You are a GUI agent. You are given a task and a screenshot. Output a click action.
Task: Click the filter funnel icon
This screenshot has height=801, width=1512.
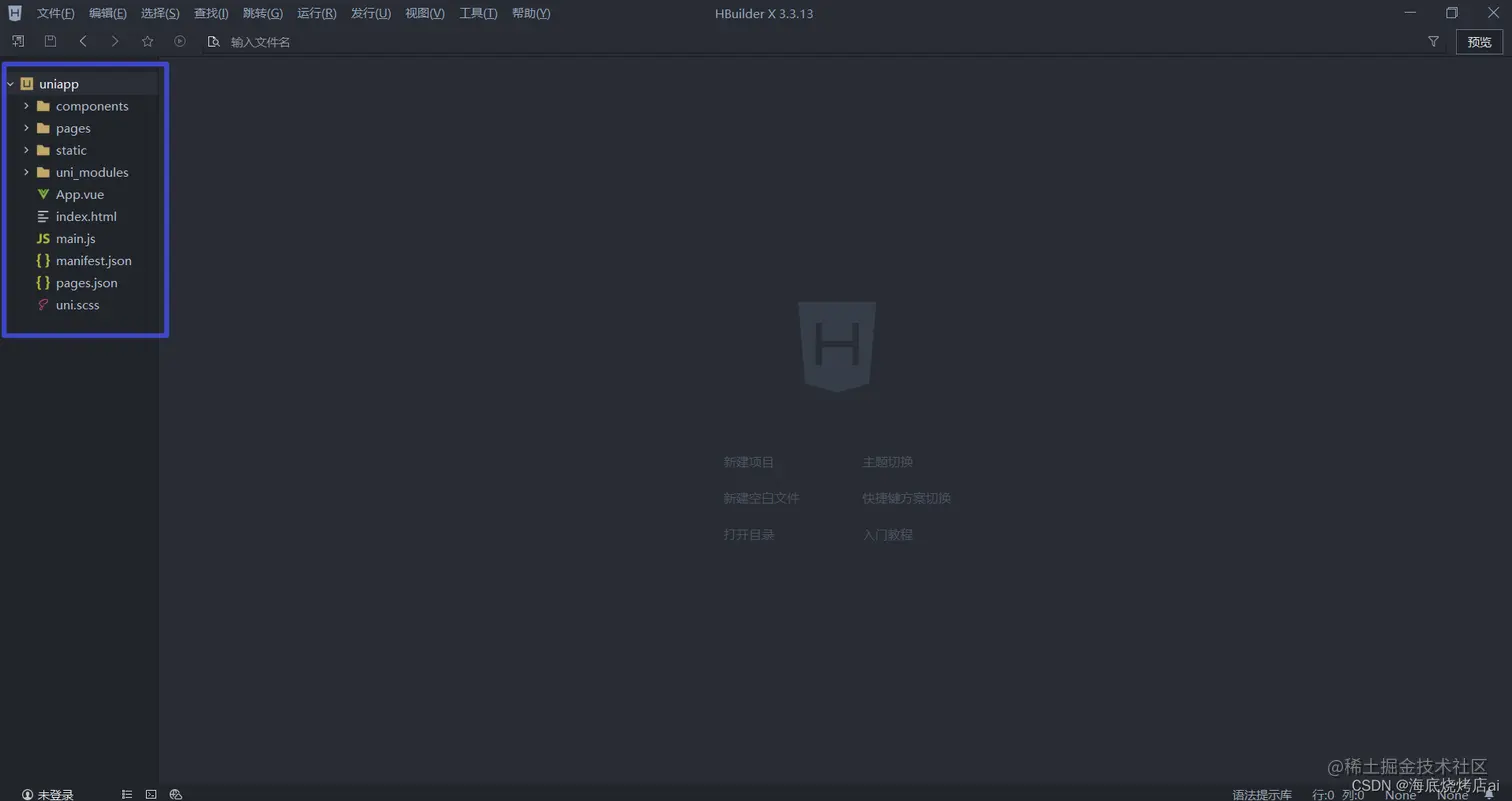pos(1433,41)
